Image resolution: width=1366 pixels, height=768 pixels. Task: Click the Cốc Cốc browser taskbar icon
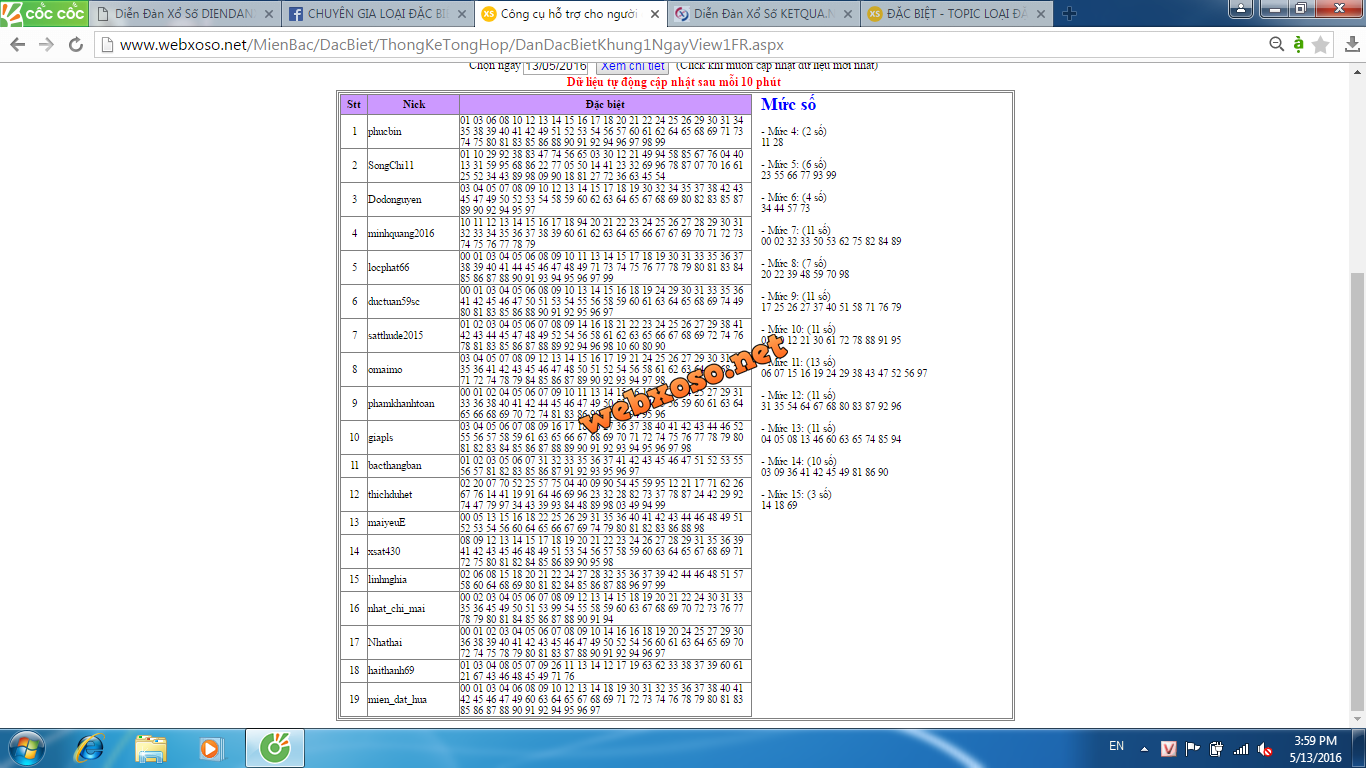275,748
